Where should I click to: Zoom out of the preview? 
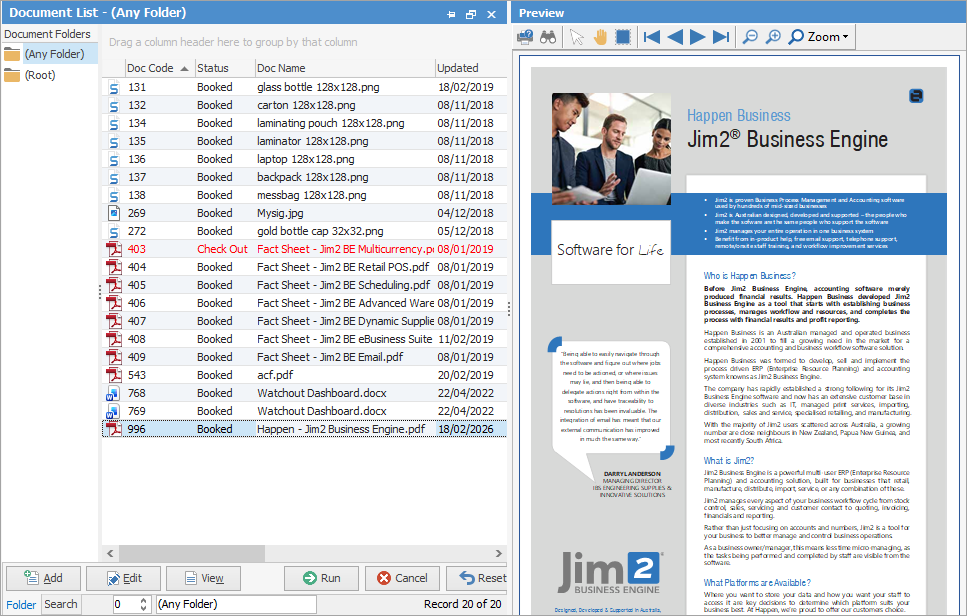pos(750,37)
